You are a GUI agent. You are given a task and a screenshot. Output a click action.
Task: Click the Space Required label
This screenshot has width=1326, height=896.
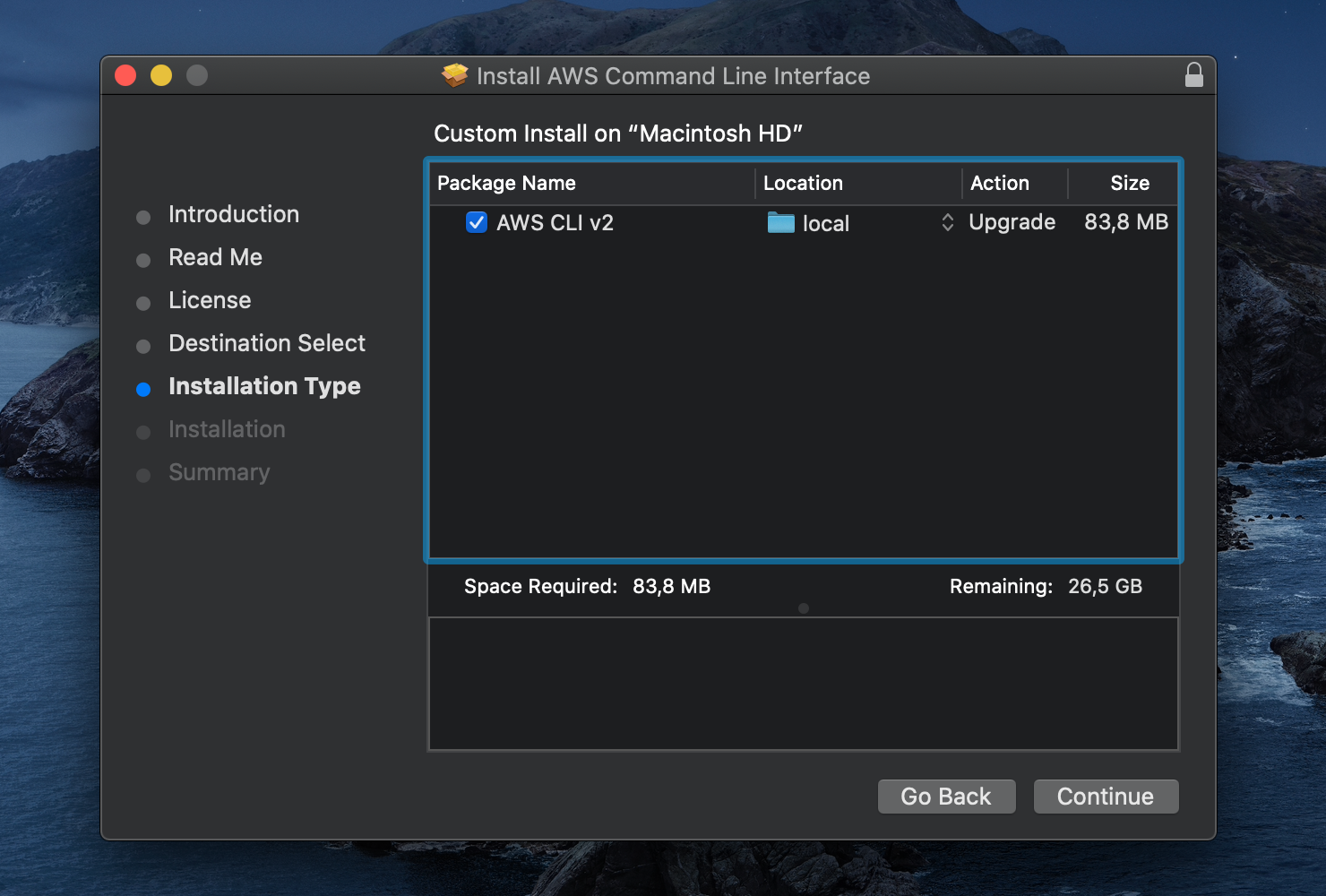point(540,586)
